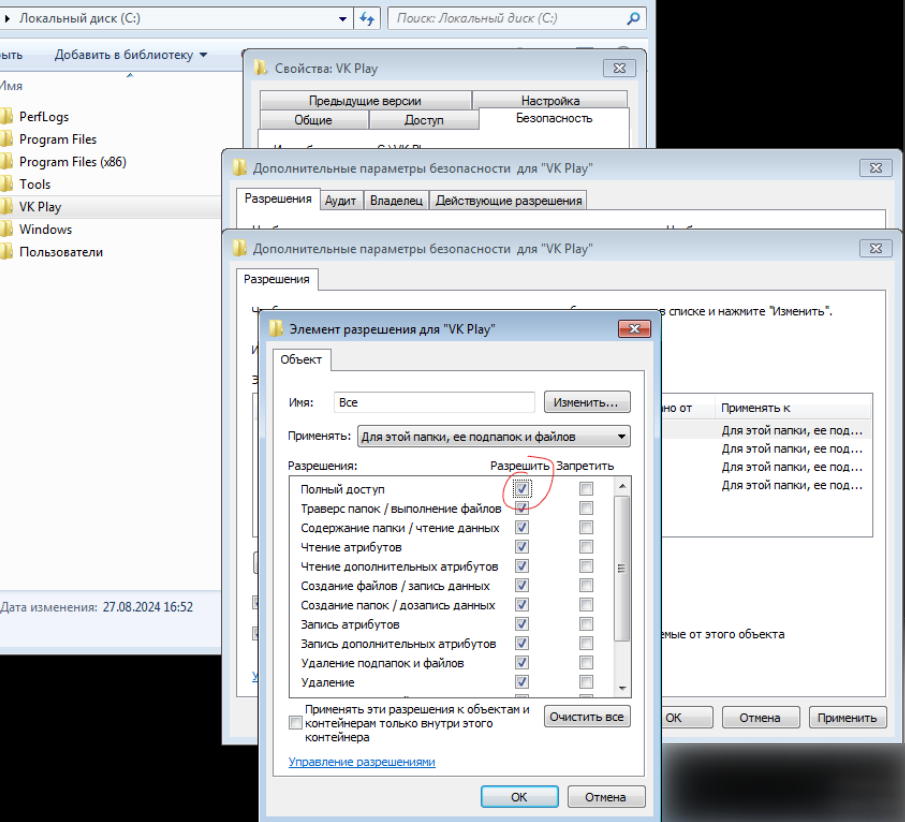
Task: Toggle Allow for 'Запись дополнительных атрибутов'
Action: (x=522, y=643)
